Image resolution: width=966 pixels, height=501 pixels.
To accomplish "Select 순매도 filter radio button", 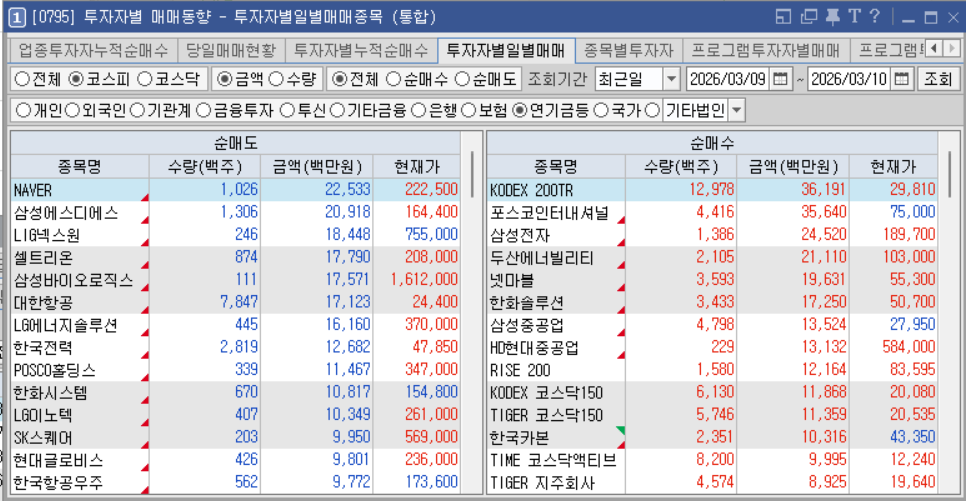I will (463, 79).
